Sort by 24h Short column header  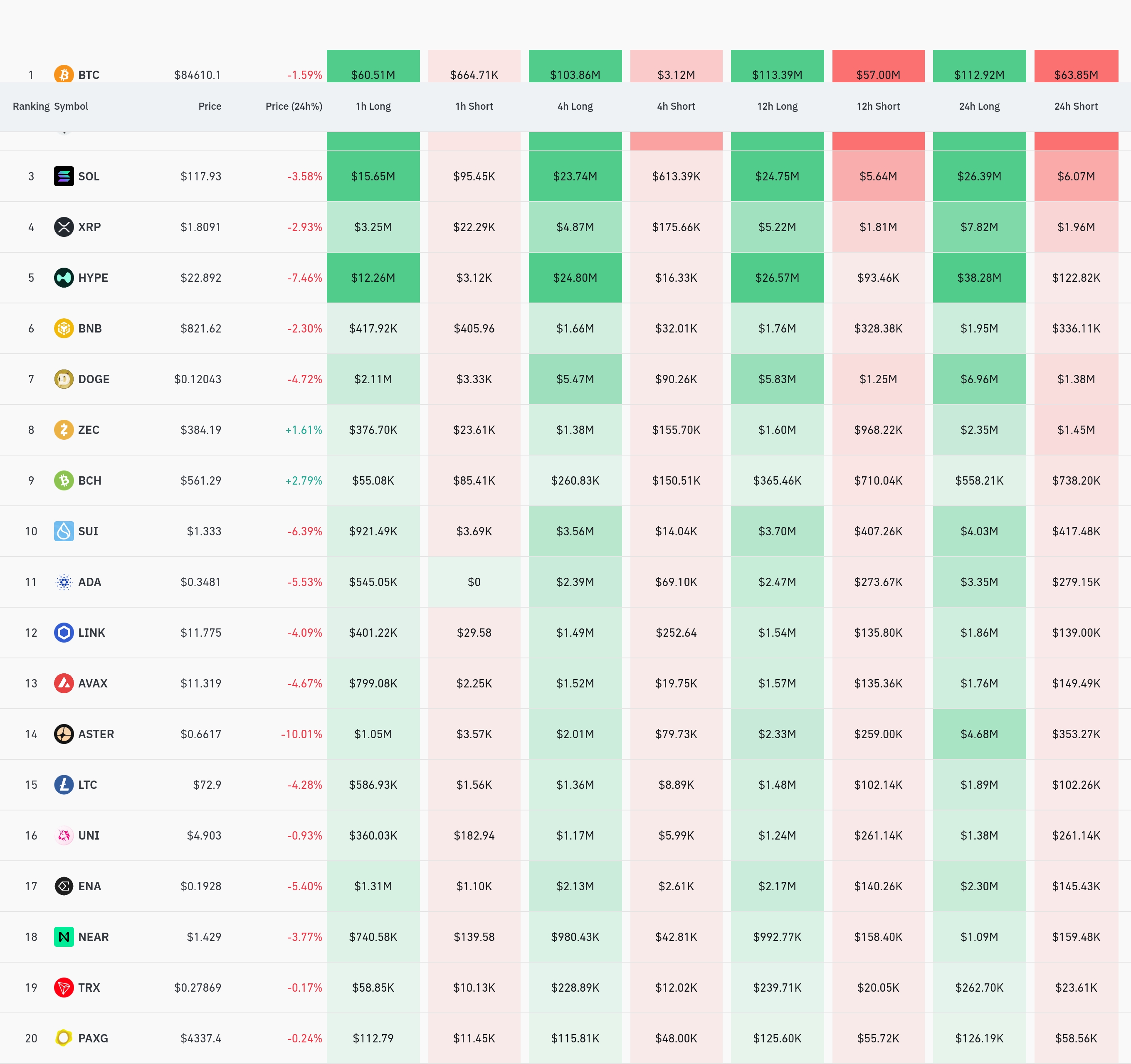click(1076, 106)
